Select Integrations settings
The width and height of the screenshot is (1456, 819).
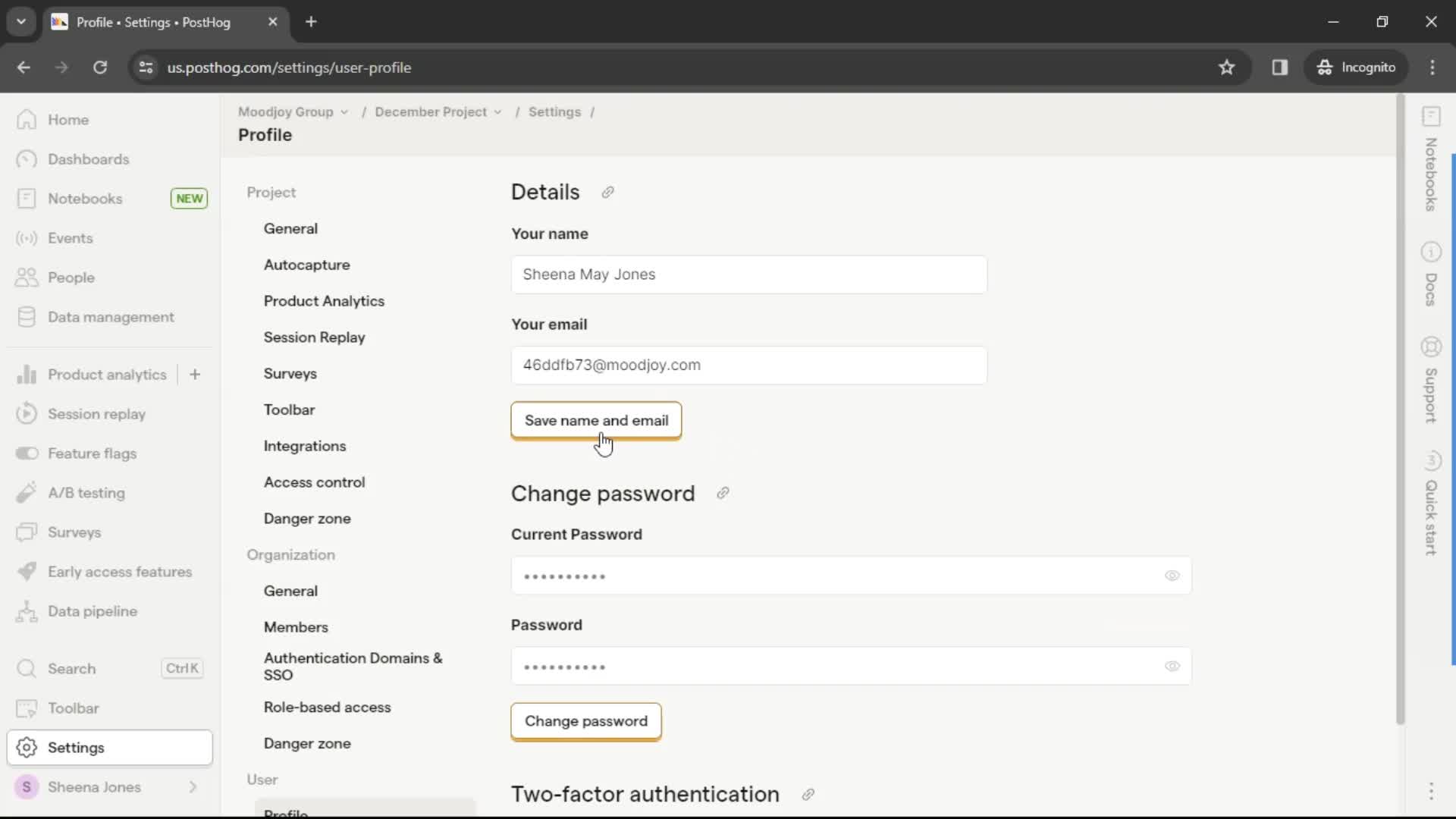[x=304, y=447]
